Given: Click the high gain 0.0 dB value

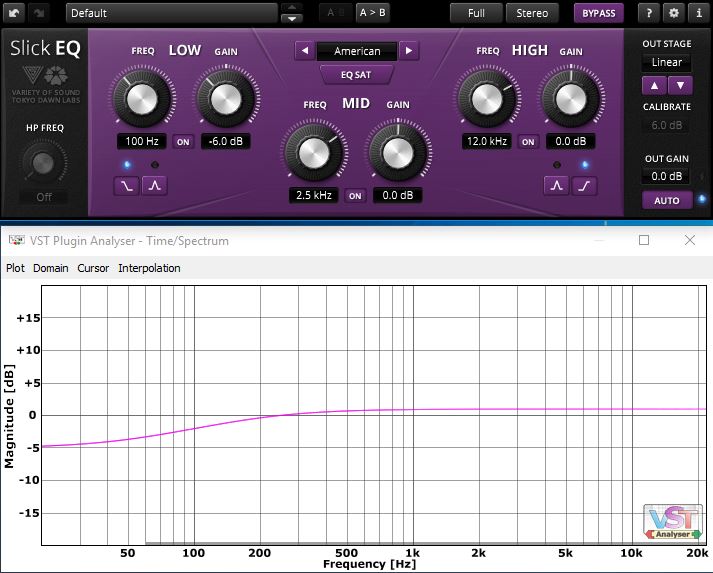Looking at the screenshot, I should [571, 141].
